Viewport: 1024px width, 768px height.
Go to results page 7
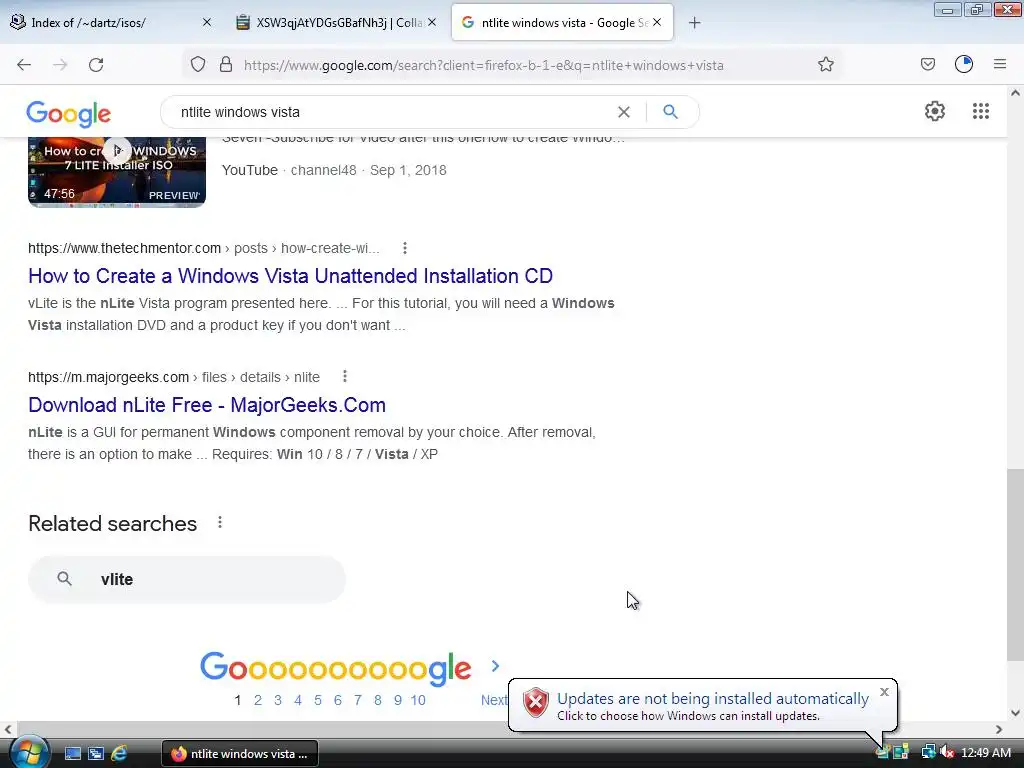(x=358, y=700)
